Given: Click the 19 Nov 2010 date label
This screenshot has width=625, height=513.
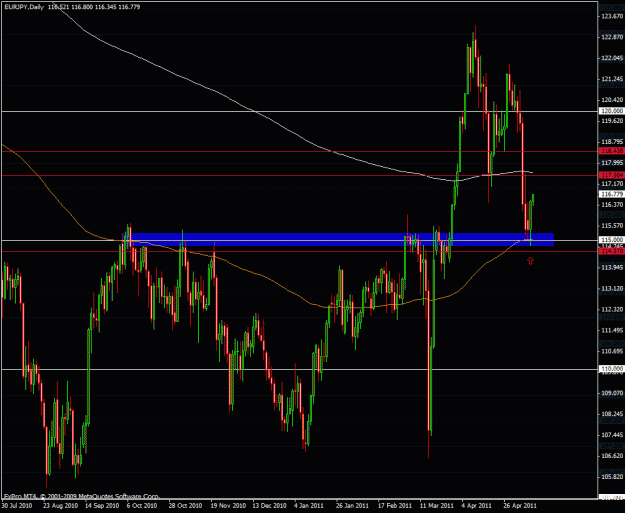Looking at the screenshot, I should (x=228, y=506).
